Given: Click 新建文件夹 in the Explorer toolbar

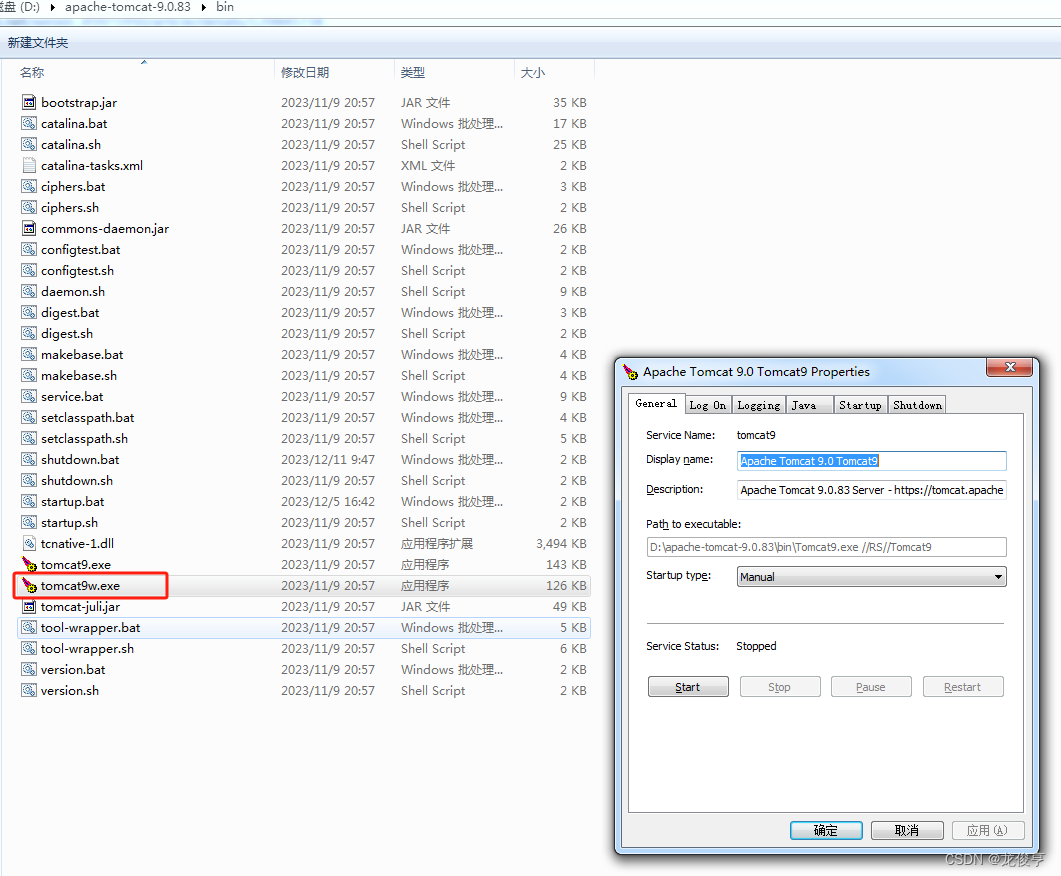Looking at the screenshot, I should tap(38, 43).
